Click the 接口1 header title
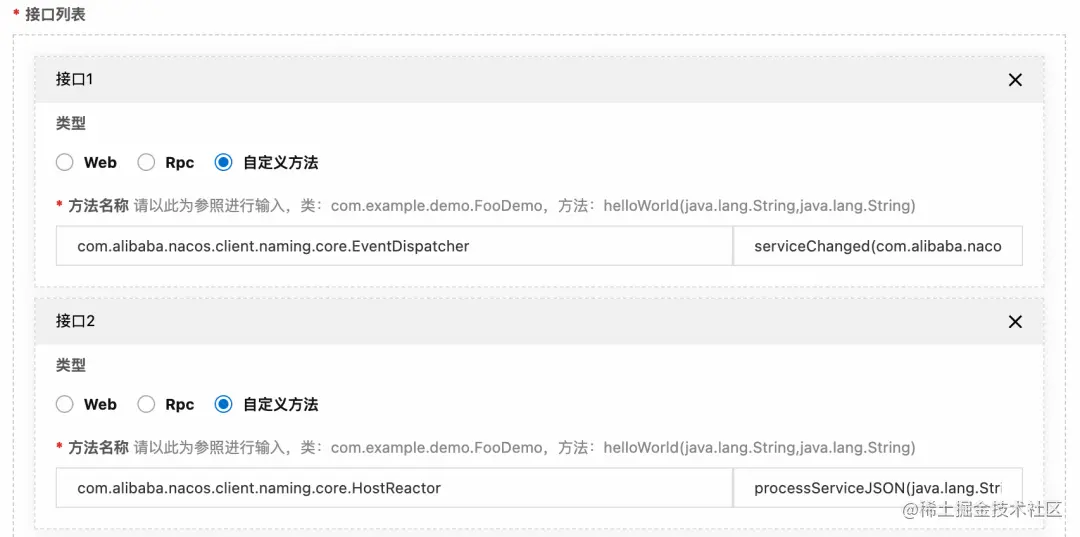 (x=74, y=79)
